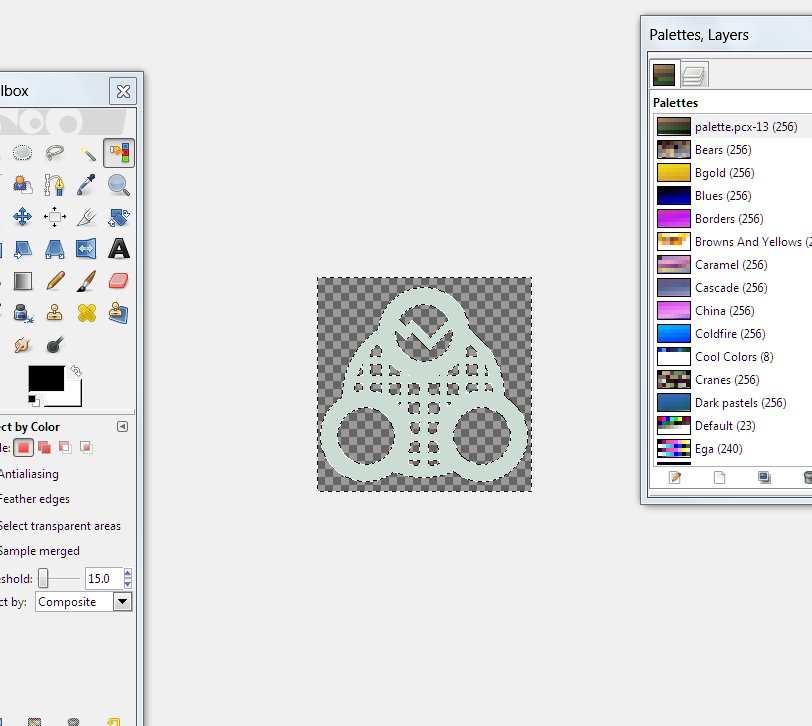Set selection mode to add to selection
The image size is (812, 726).
[44, 447]
